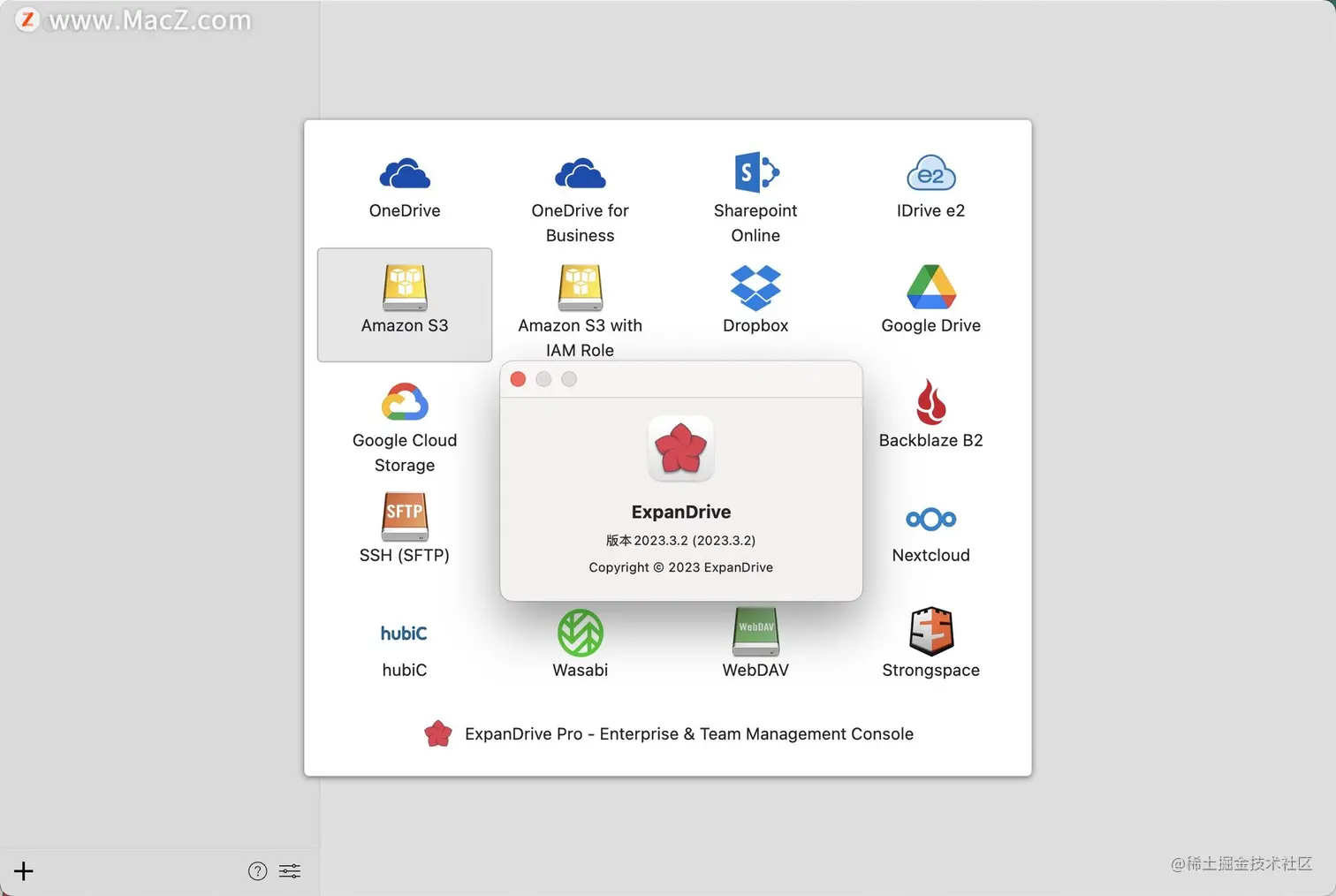Click the "Nextcloud" label
This screenshot has height=896, width=1336.
click(931, 555)
